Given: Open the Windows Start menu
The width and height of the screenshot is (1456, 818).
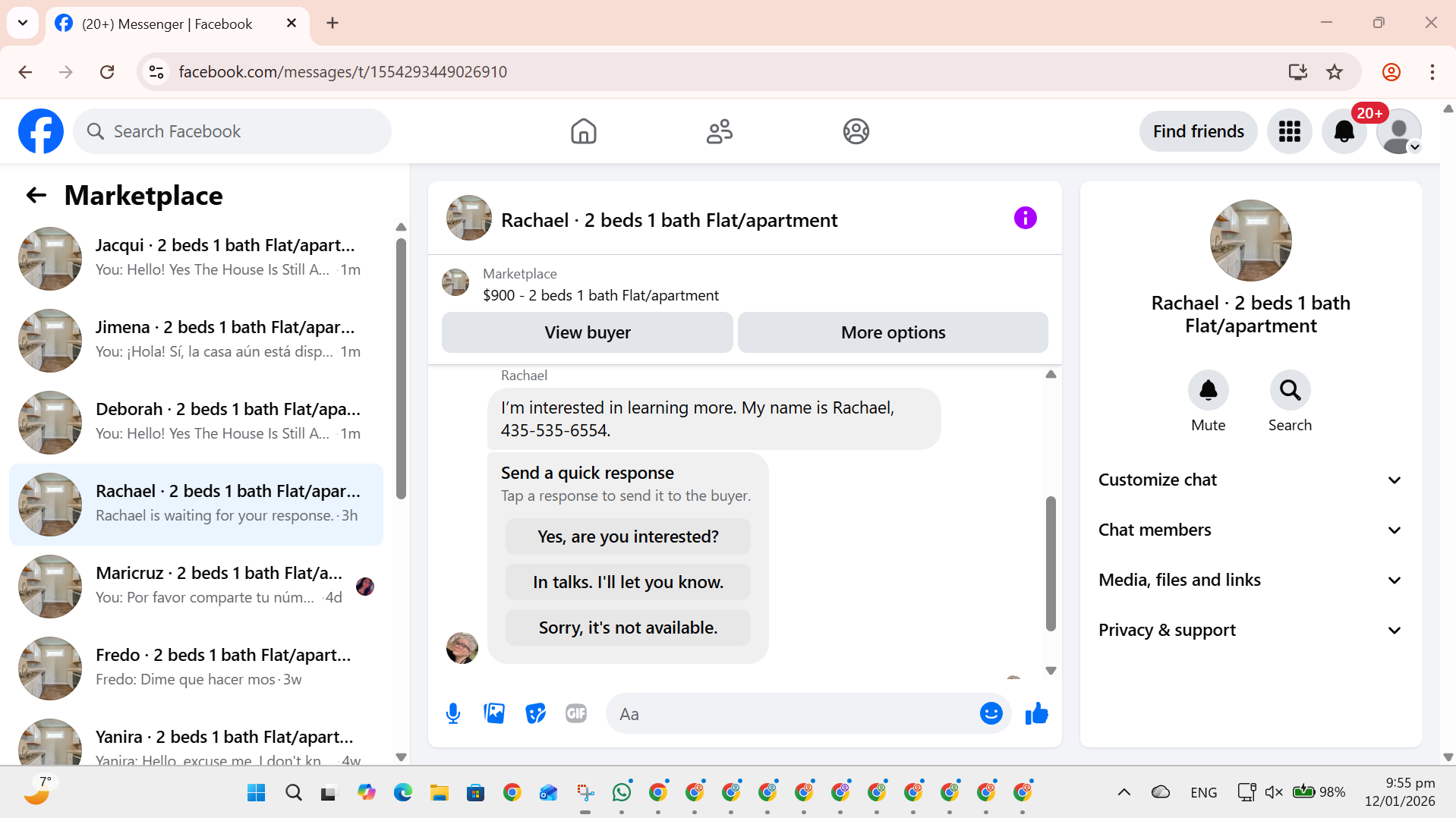Looking at the screenshot, I should 257,792.
